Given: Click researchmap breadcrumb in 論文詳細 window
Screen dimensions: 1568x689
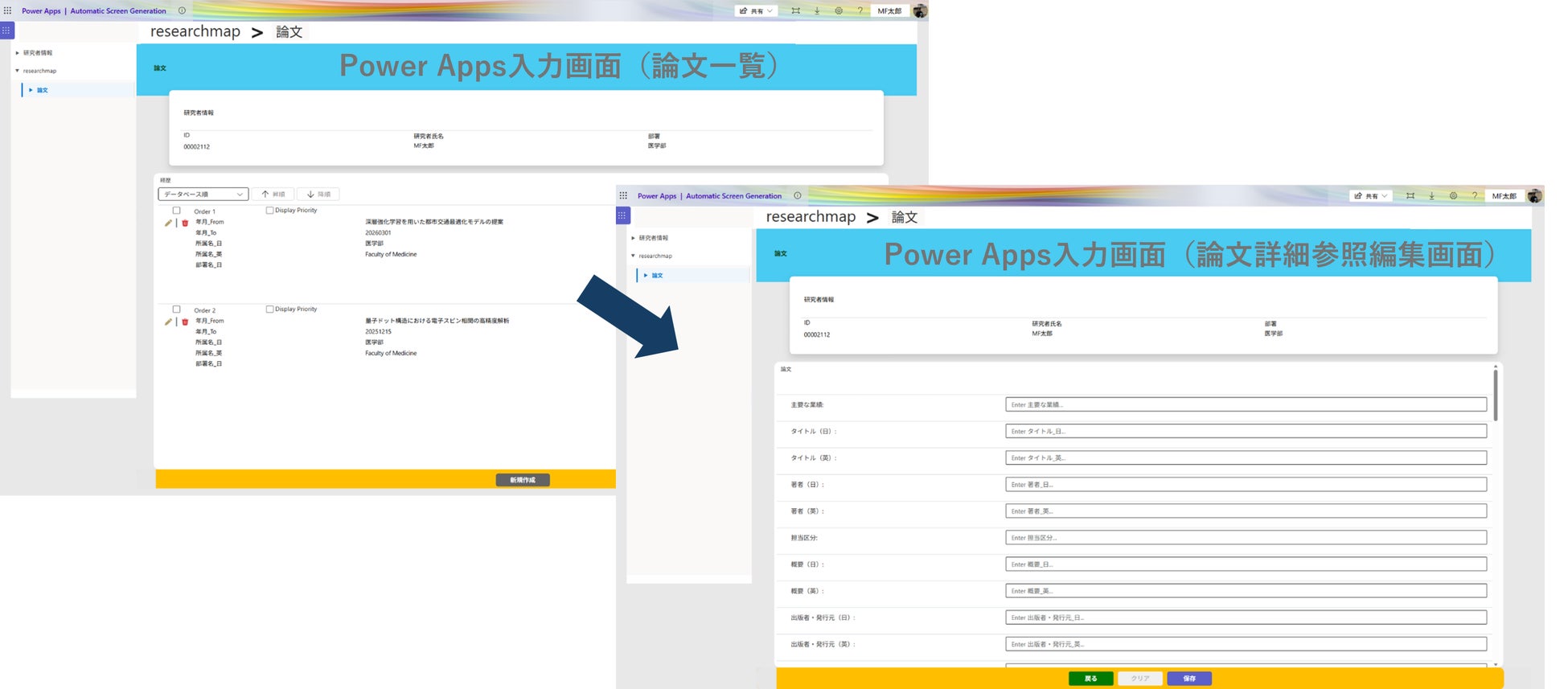Looking at the screenshot, I should (x=811, y=217).
